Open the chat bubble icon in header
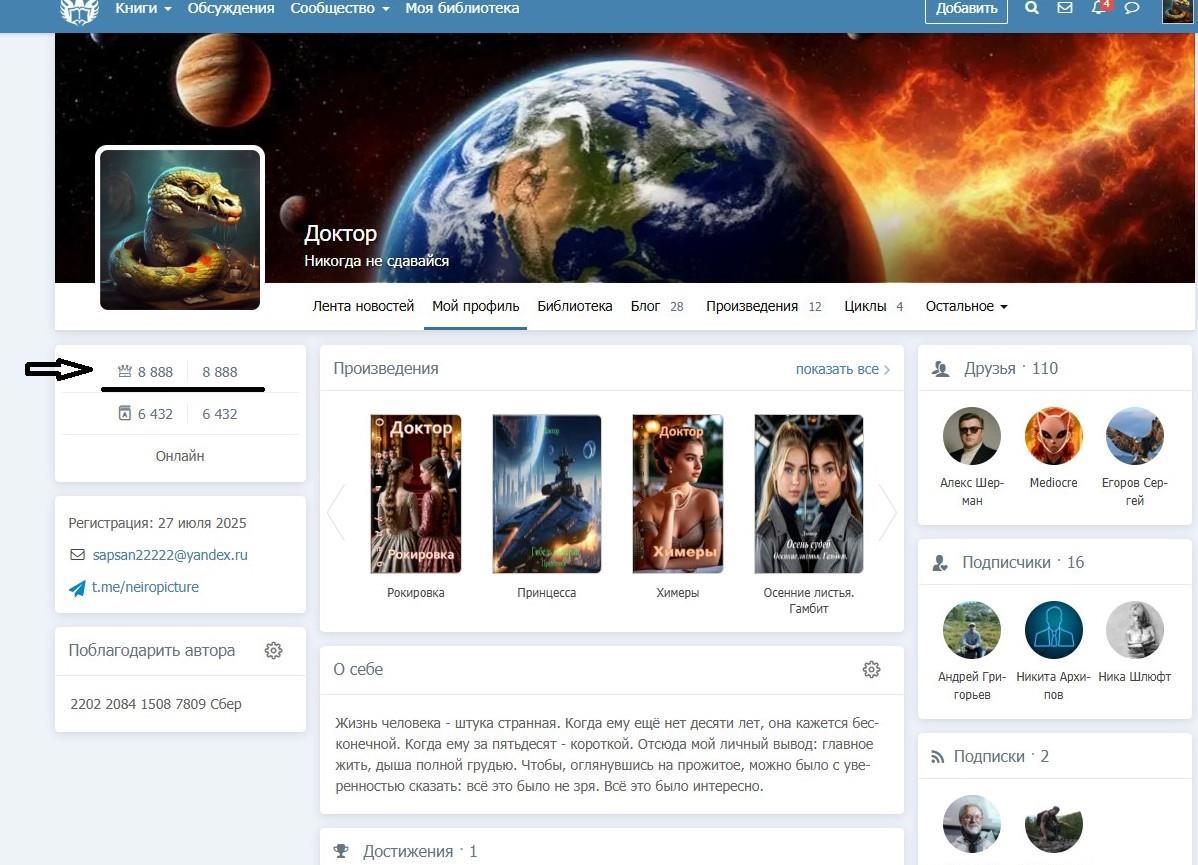The image size is (1198, 865). tap(1132, 8)
